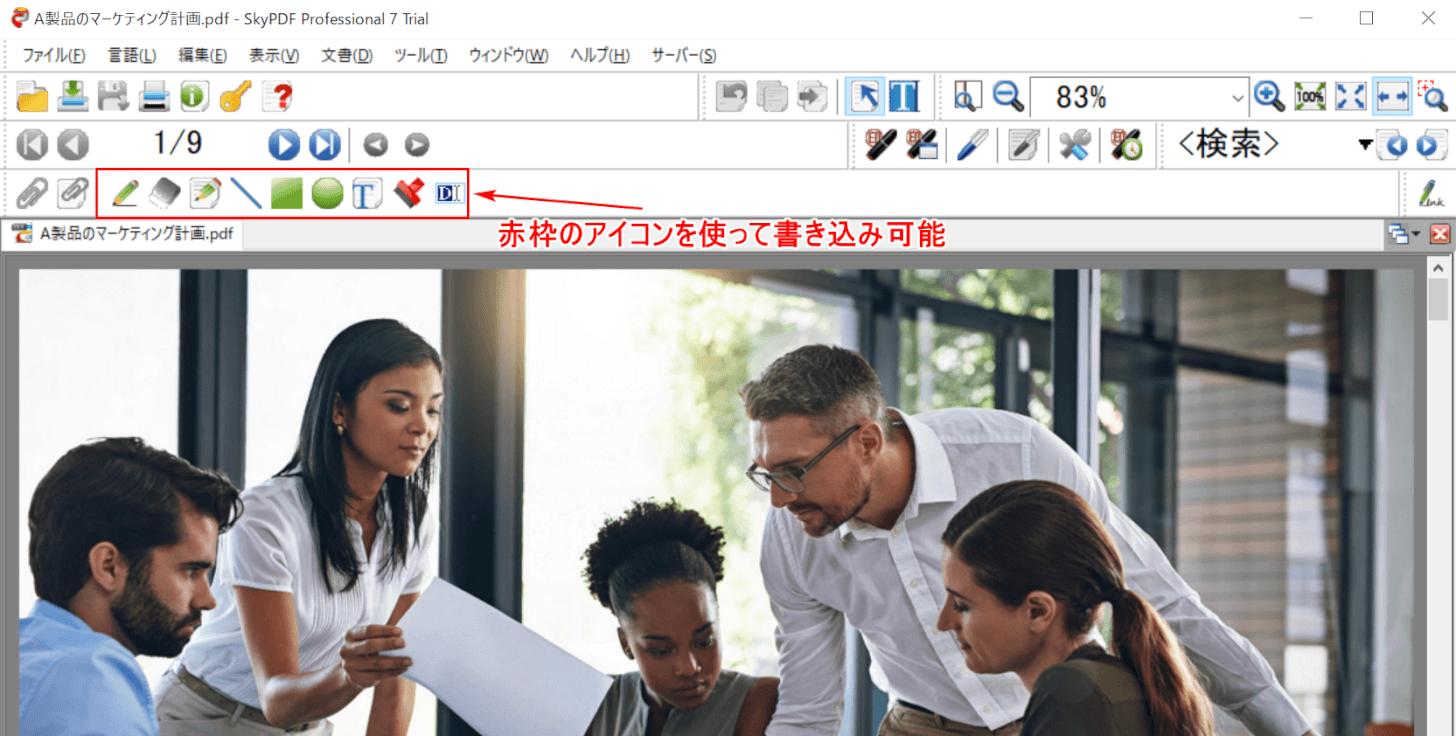Screen dimensions: 1456x736
Task: Select the green ellipse shape tool
Action: [327, 193]
